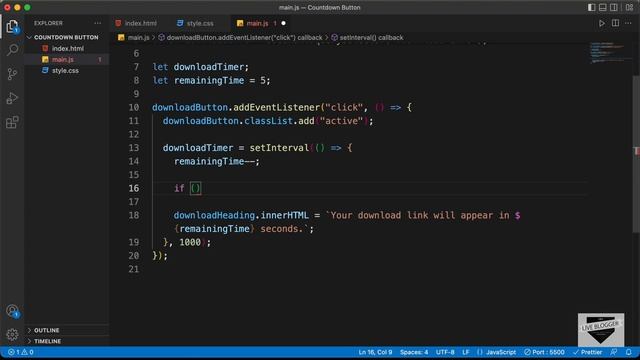Click line number 16 in gutter
640x360 pixels.
[x=134, y=188]
